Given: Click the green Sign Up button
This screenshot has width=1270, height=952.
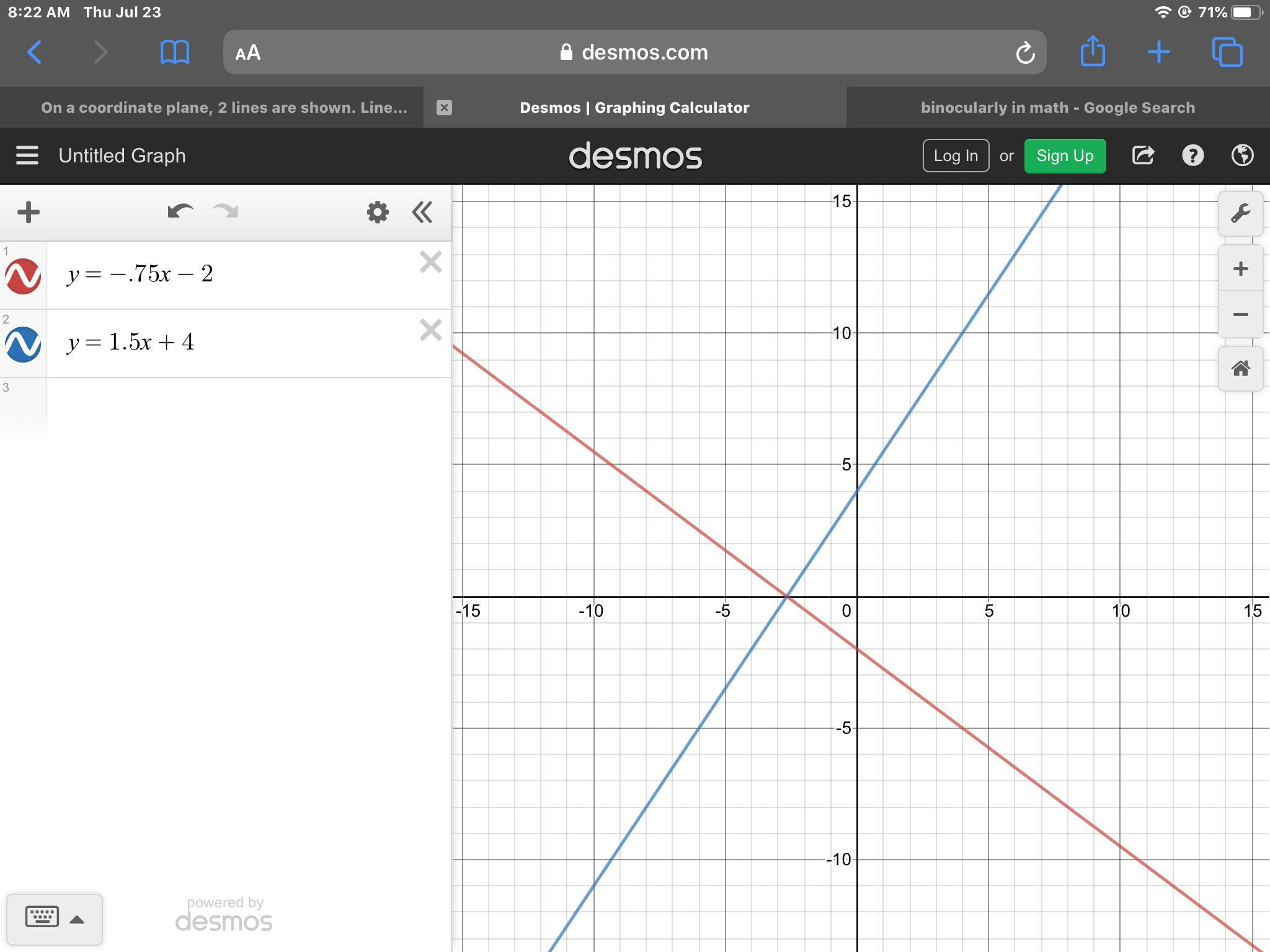Looking at the screenshot, I should pos(1065,156).
